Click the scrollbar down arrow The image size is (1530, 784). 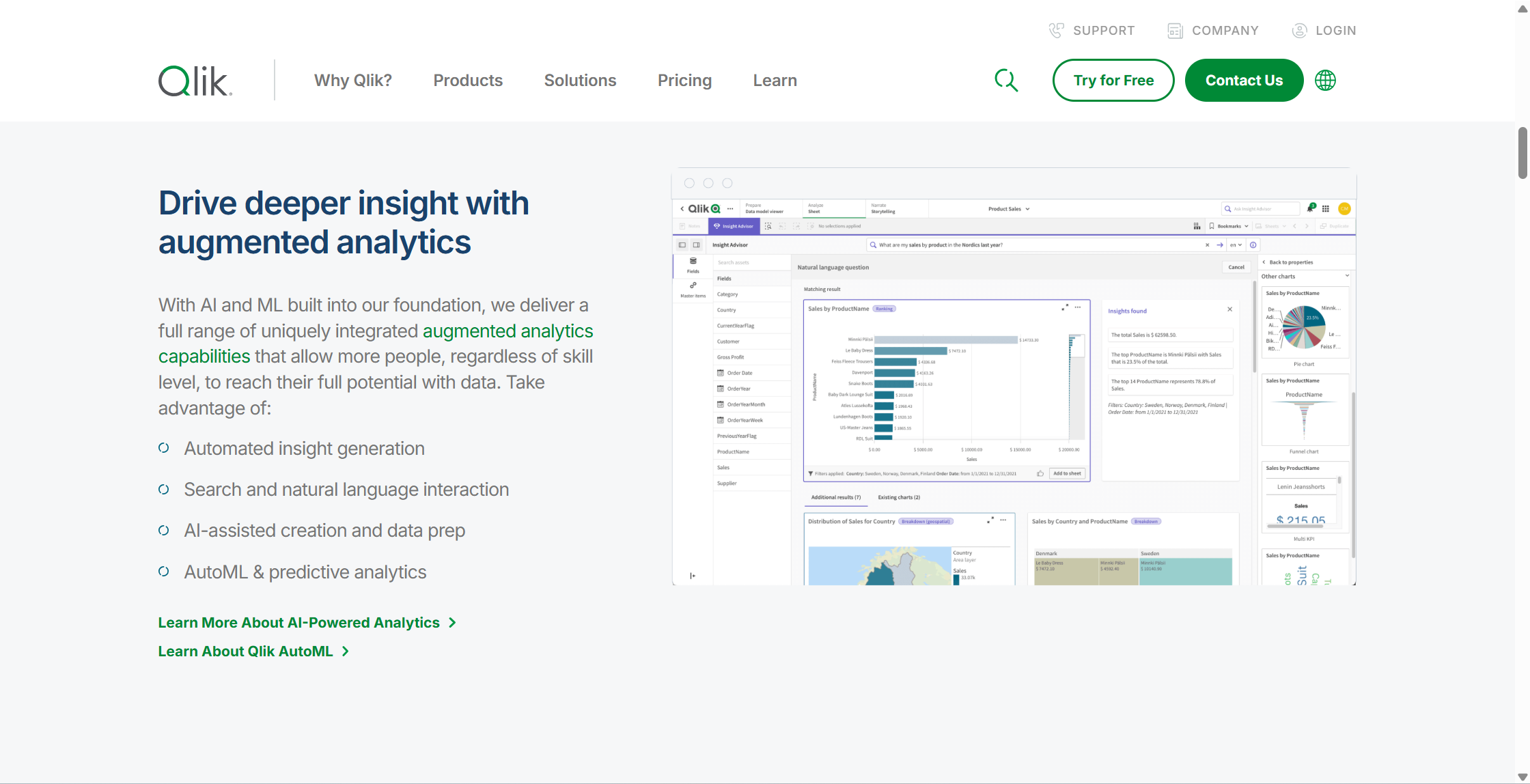(x=1522, y=776)
